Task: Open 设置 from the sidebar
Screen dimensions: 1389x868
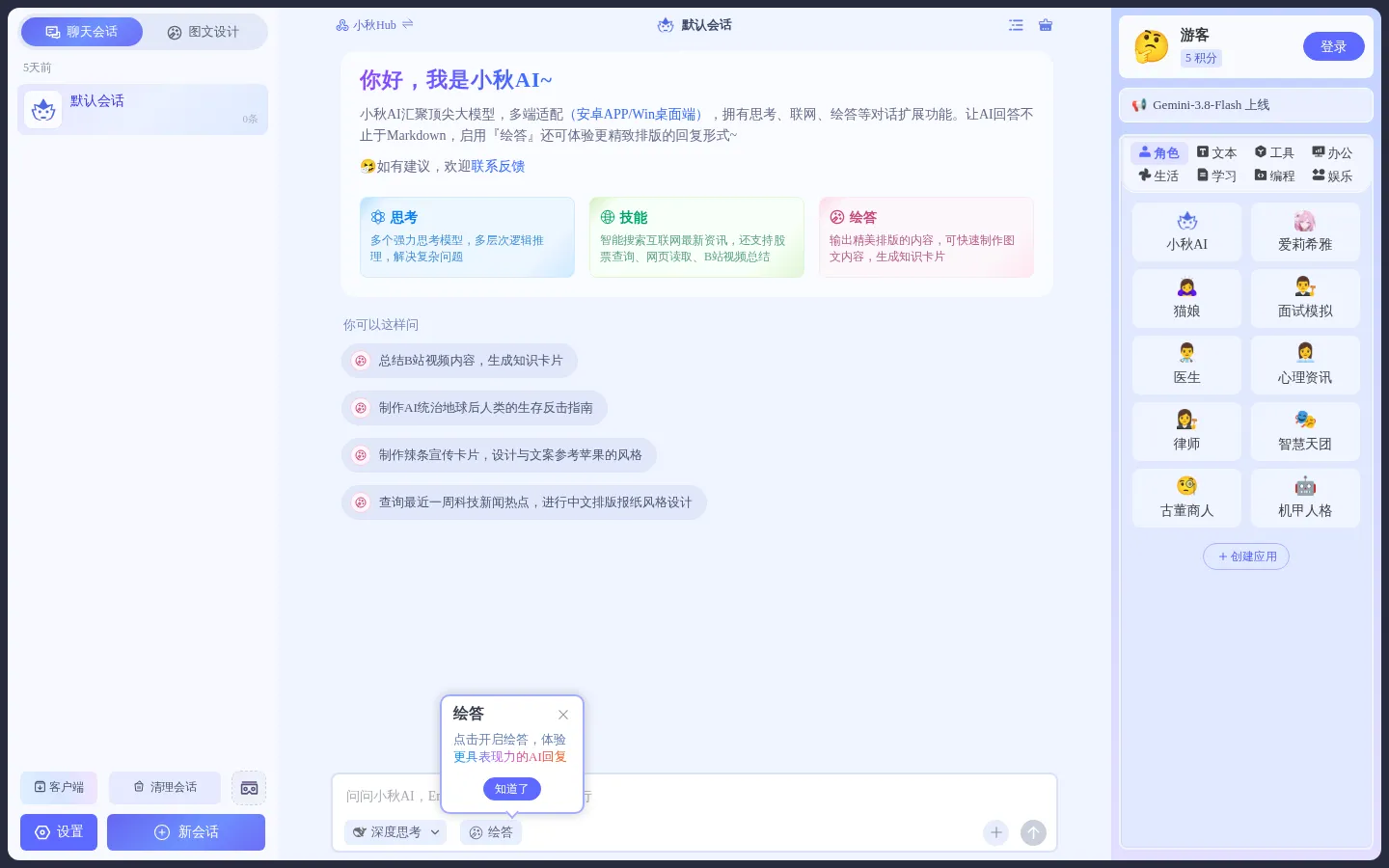Action: pyautogui.click(x=59, y=832)
